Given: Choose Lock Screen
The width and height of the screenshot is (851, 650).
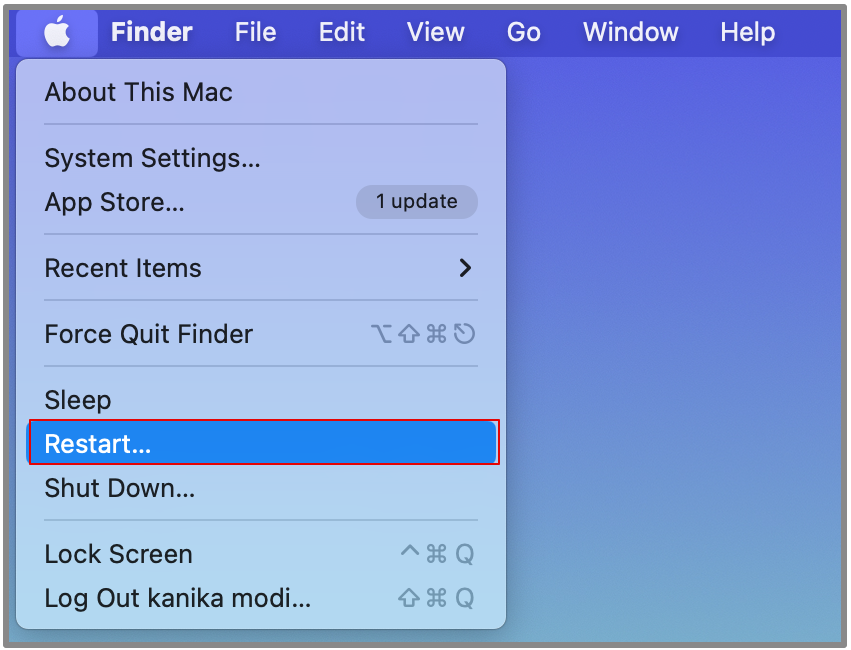Looking at the screenshot, I should pyautogui.click(x=118, y=554).
